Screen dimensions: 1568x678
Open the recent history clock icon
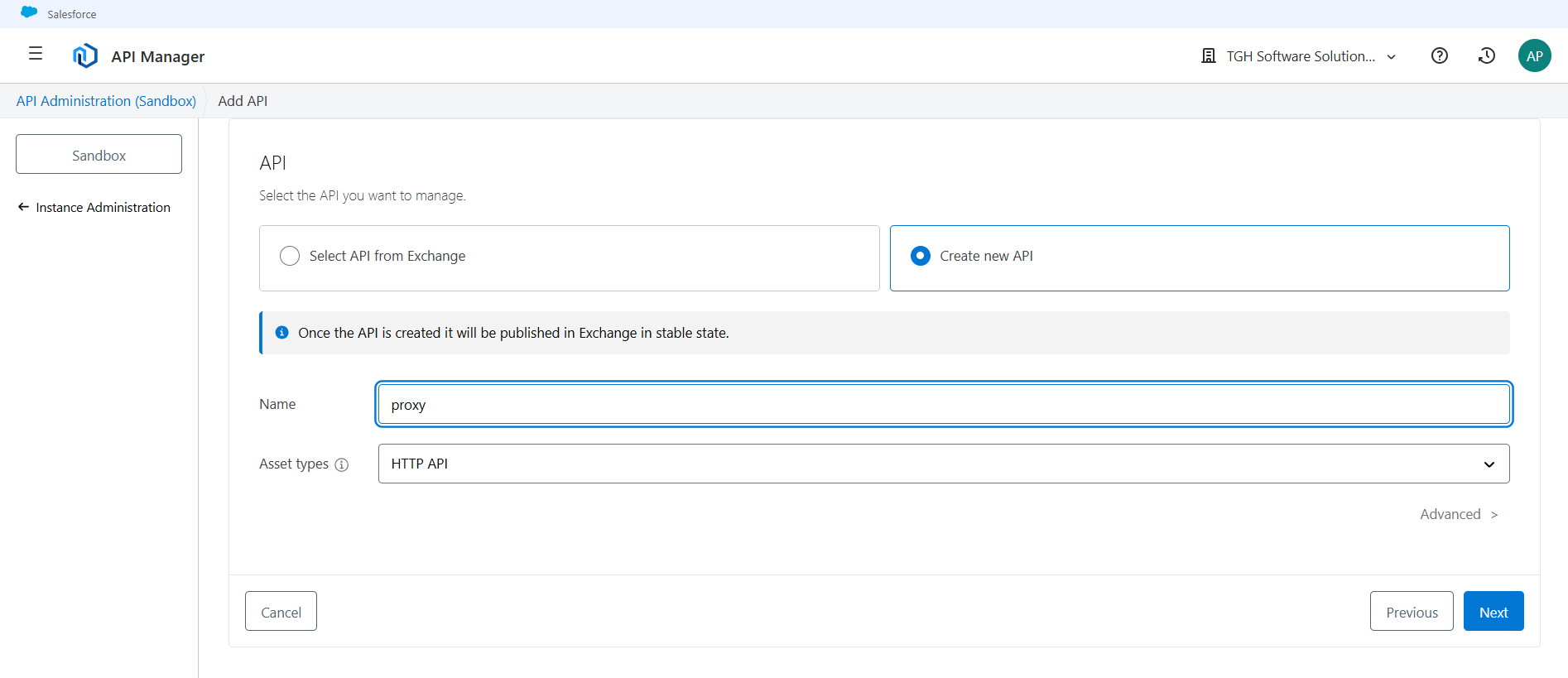(x=1486, y=55)
